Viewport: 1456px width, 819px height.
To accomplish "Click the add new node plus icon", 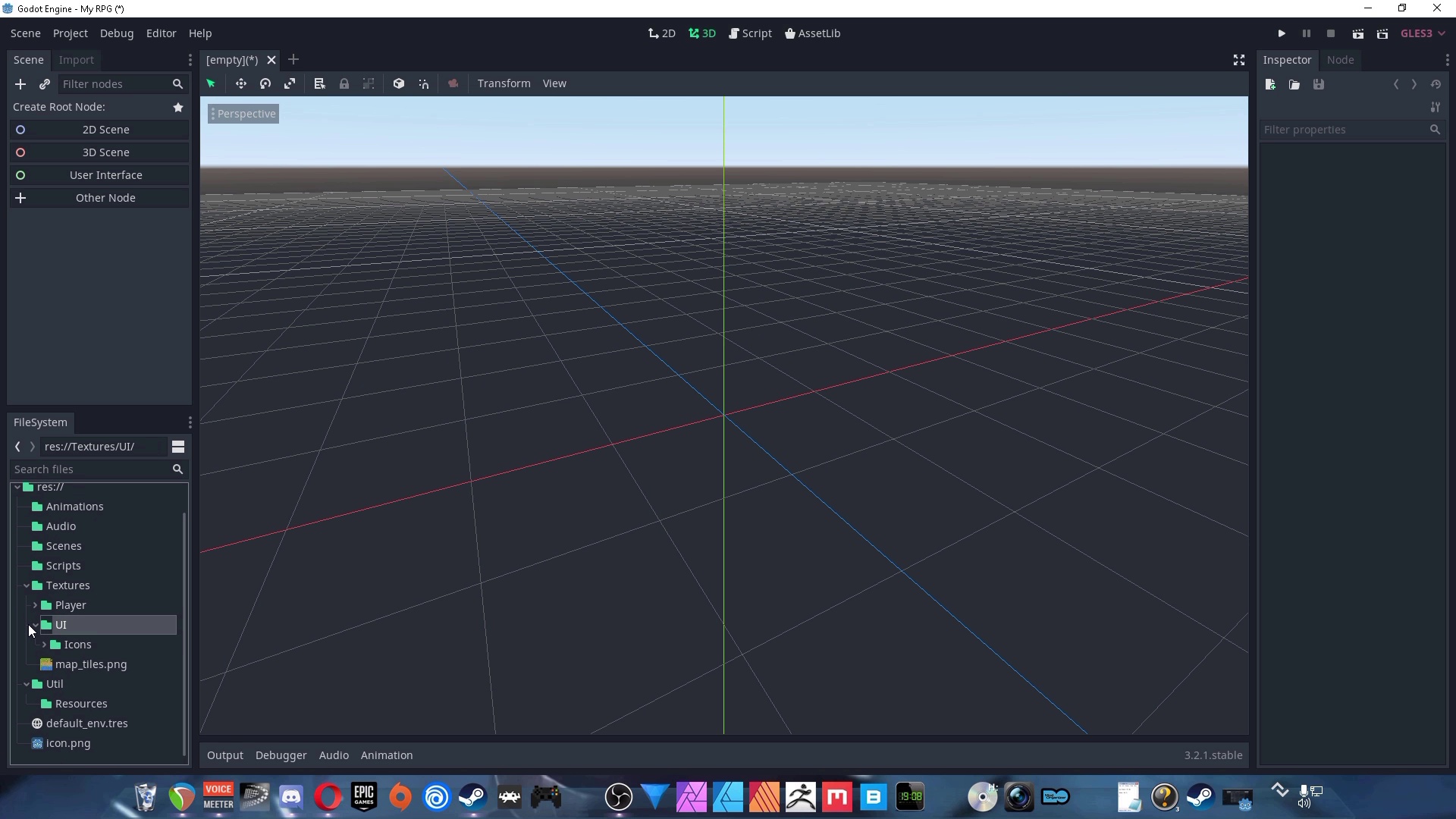I will (x=20, y=84).
